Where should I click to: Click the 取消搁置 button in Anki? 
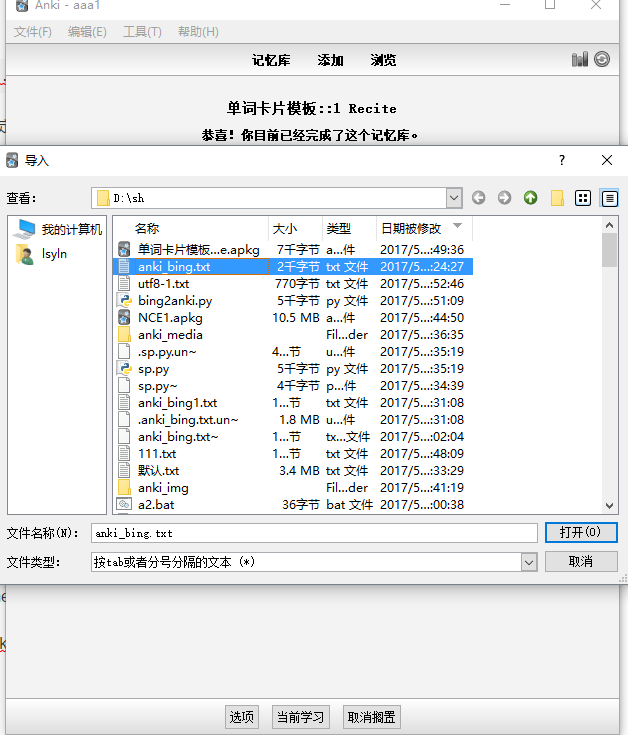(x=372, y=717)
